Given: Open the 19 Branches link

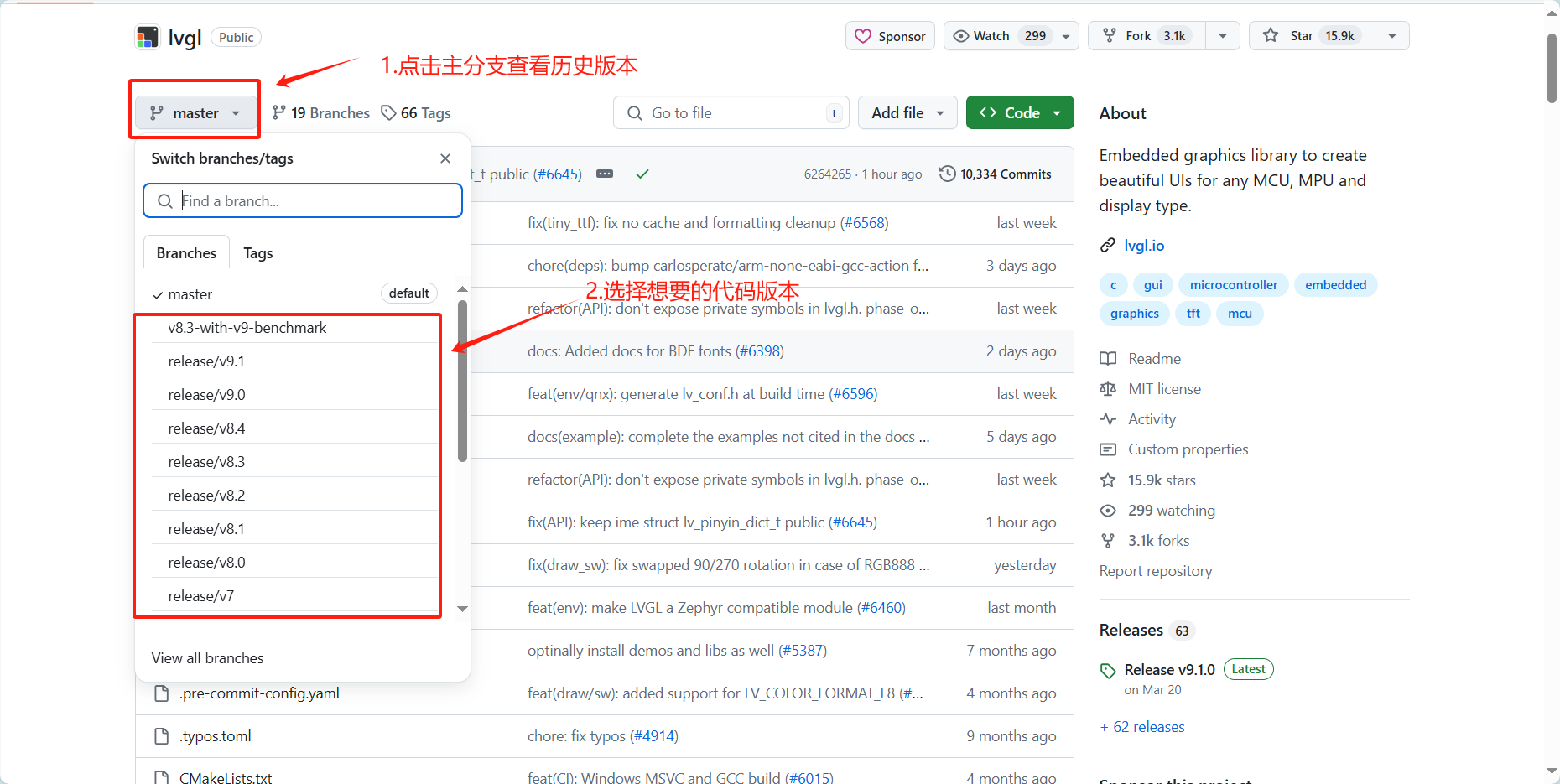Looking at the screenshot, I should coord(321,112).
